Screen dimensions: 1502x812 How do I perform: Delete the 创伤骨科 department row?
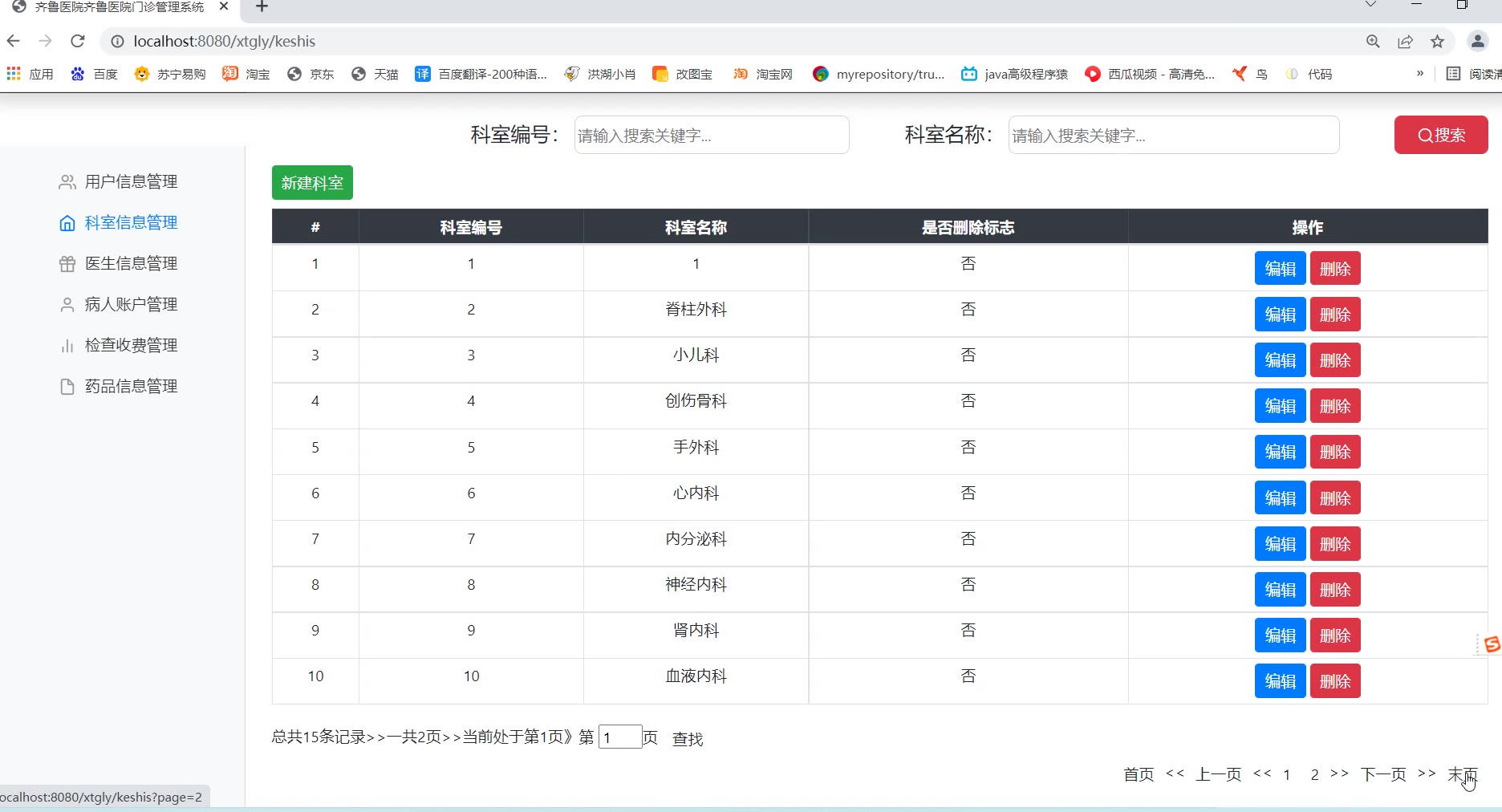[1335, 406]
